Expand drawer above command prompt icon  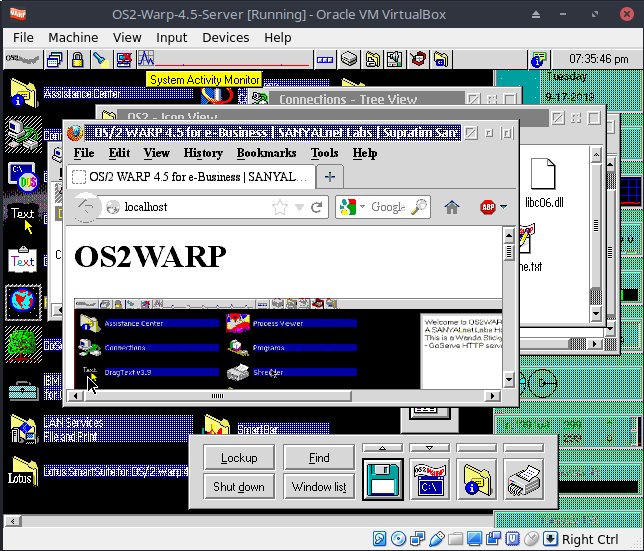(x=430, y=448)
